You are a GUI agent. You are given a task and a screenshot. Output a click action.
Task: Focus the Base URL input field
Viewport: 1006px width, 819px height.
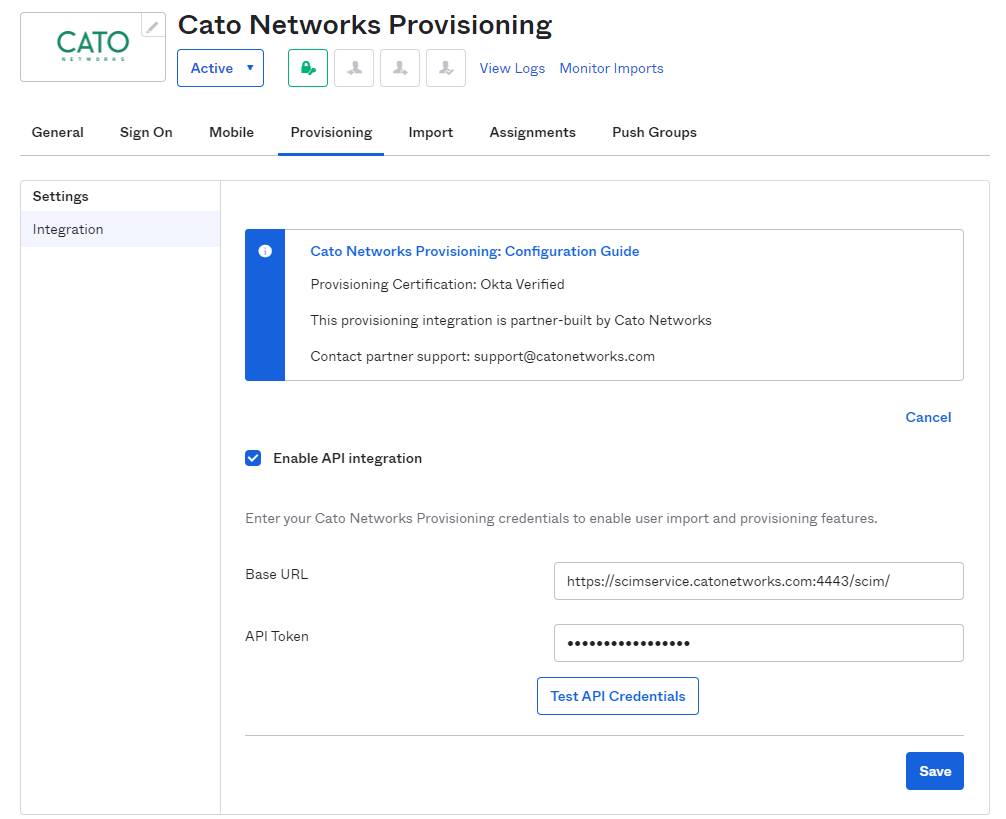(758, 581)
